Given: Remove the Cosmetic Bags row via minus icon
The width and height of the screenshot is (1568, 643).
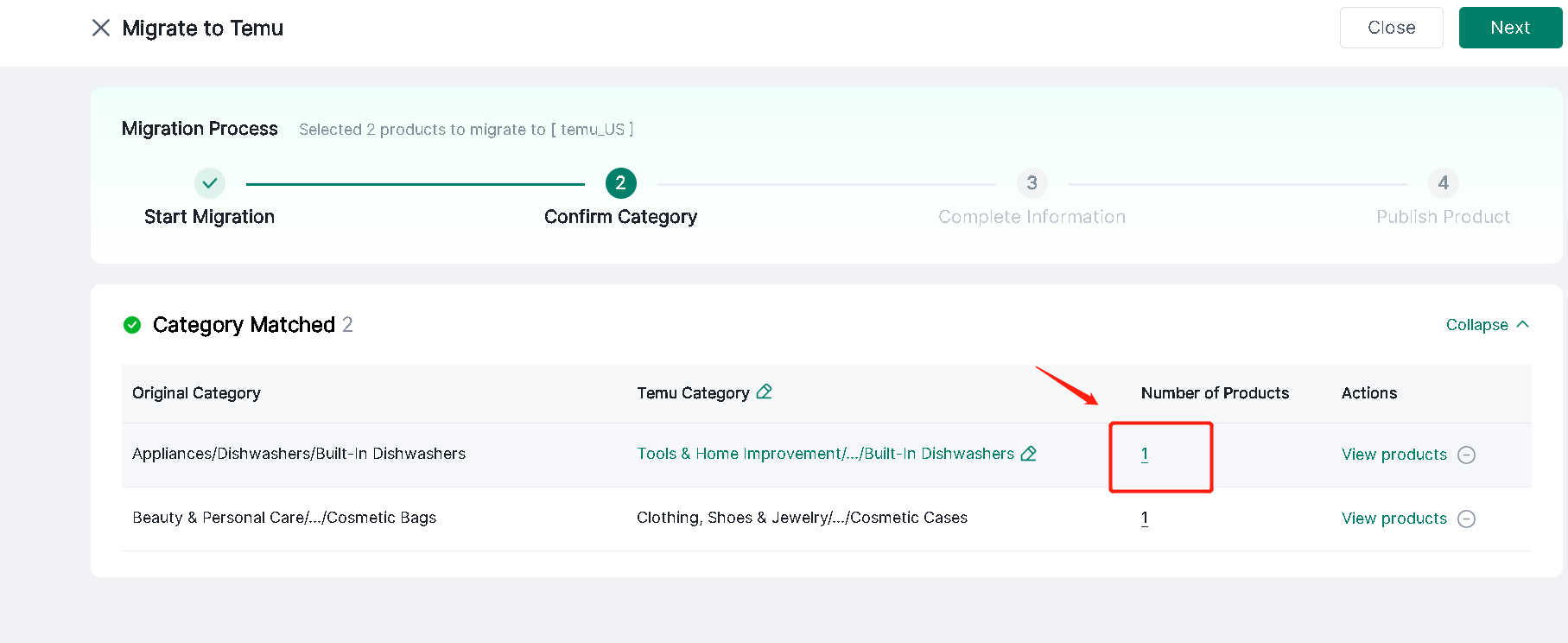Looking at the screenshot, I should [x=1467, y=519].
